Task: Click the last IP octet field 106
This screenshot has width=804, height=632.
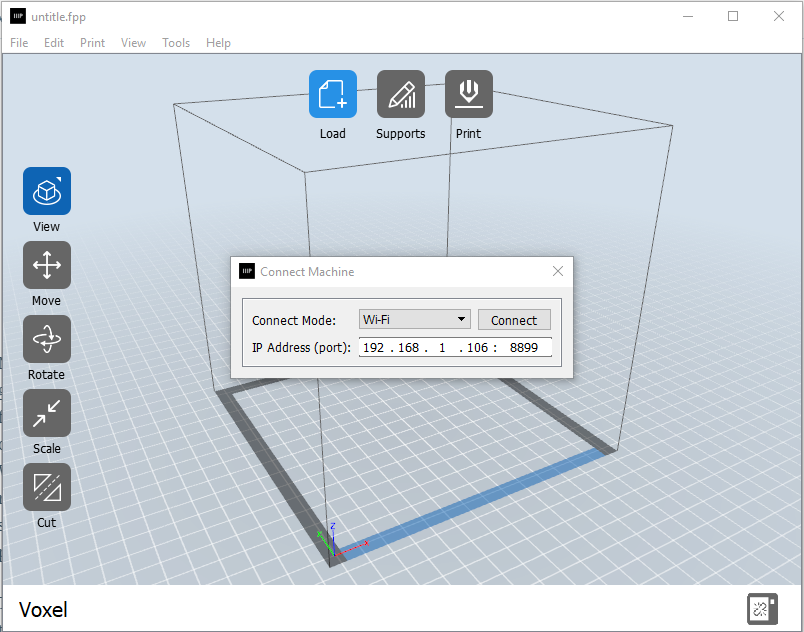Action: point(476,348)
